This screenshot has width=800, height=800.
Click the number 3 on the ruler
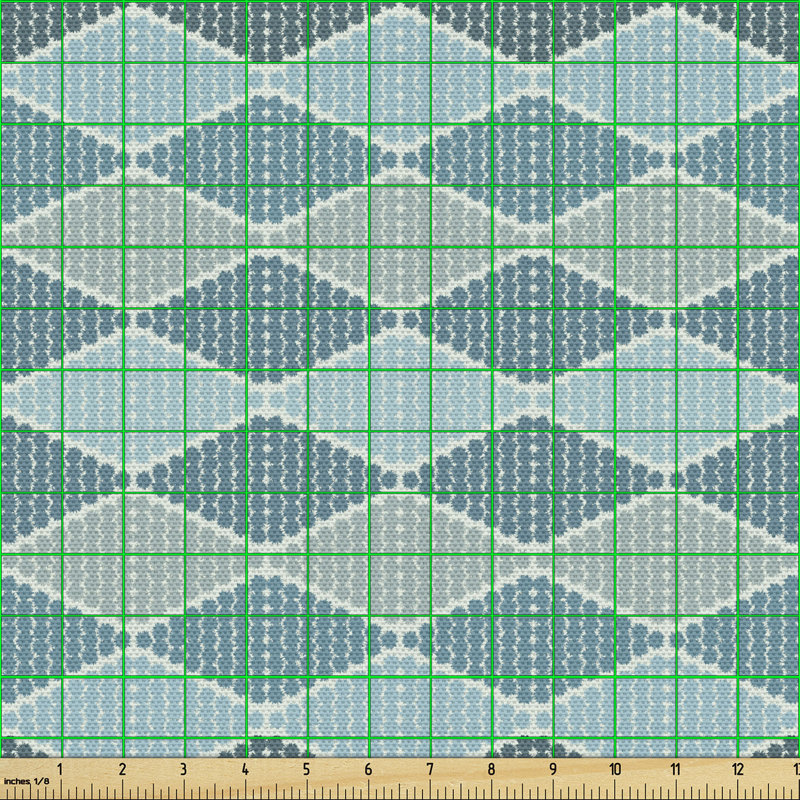[x=183, y=769]
